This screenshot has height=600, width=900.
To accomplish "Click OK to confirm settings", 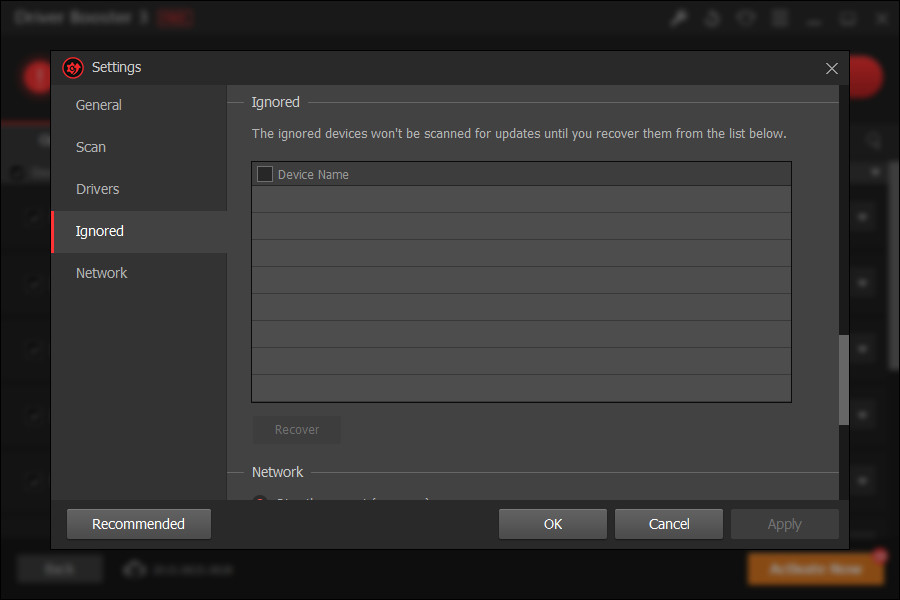I will (552, 523).
